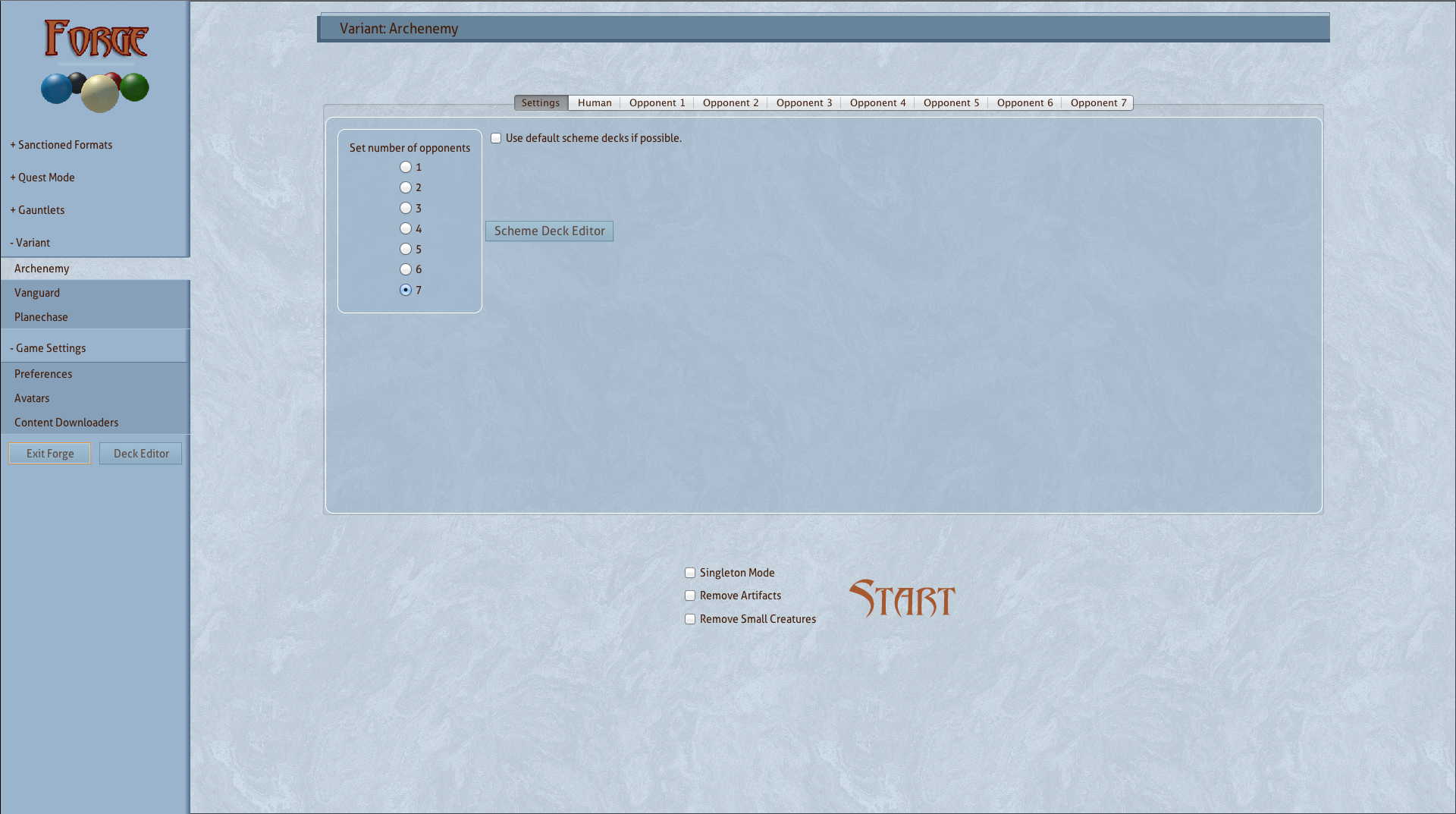The image size is (1456, 814).
Task: Click the START graphic to begin the game
Action: 902,599
